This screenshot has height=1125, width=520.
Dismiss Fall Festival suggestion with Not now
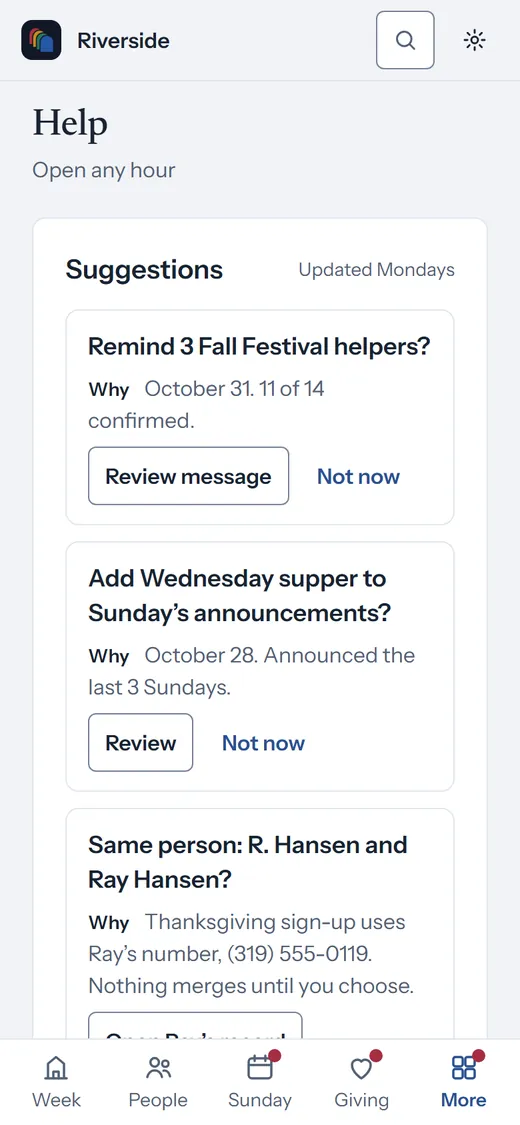359,476
